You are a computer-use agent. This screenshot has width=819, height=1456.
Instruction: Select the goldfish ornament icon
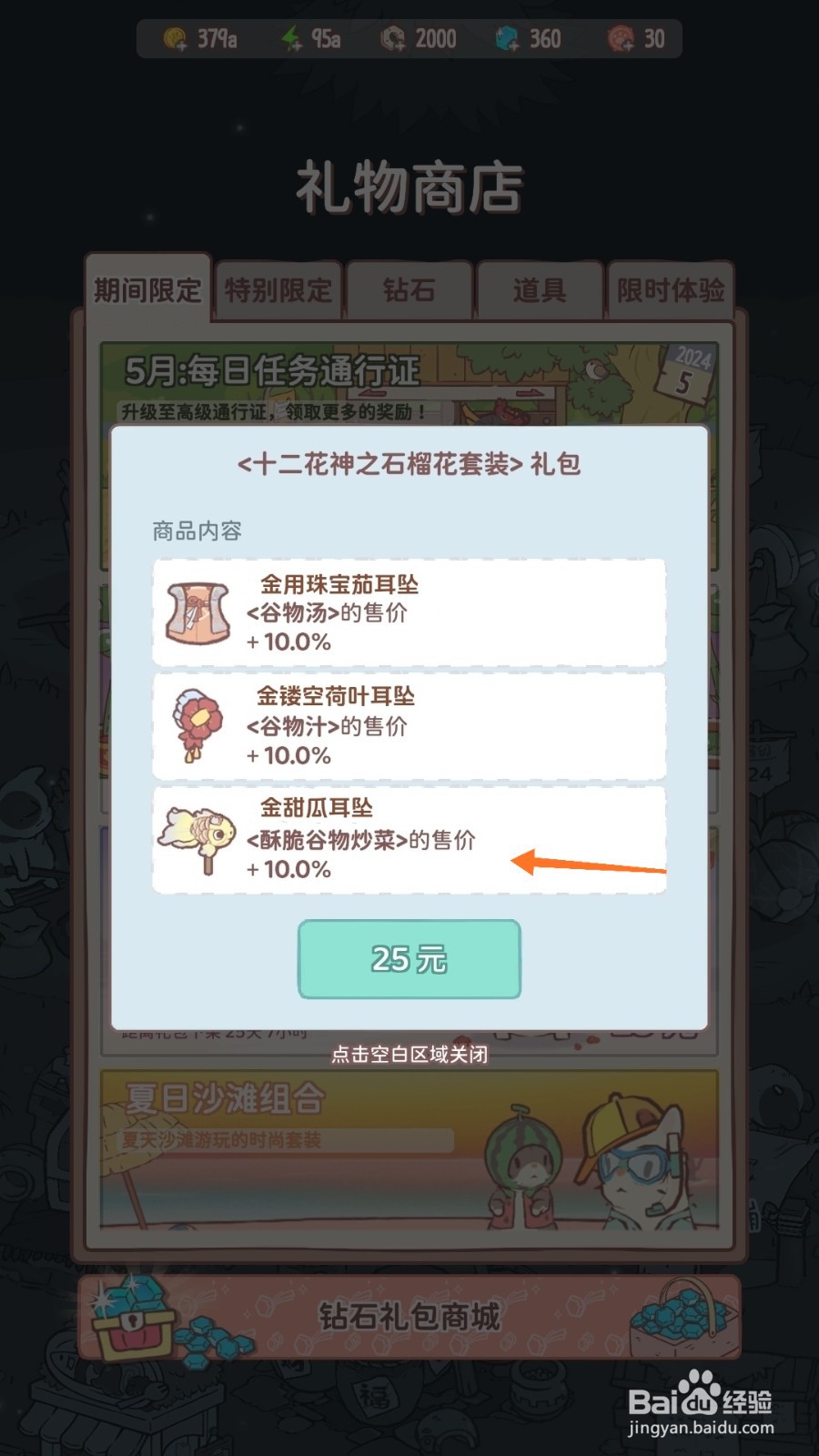coord(198,839)
